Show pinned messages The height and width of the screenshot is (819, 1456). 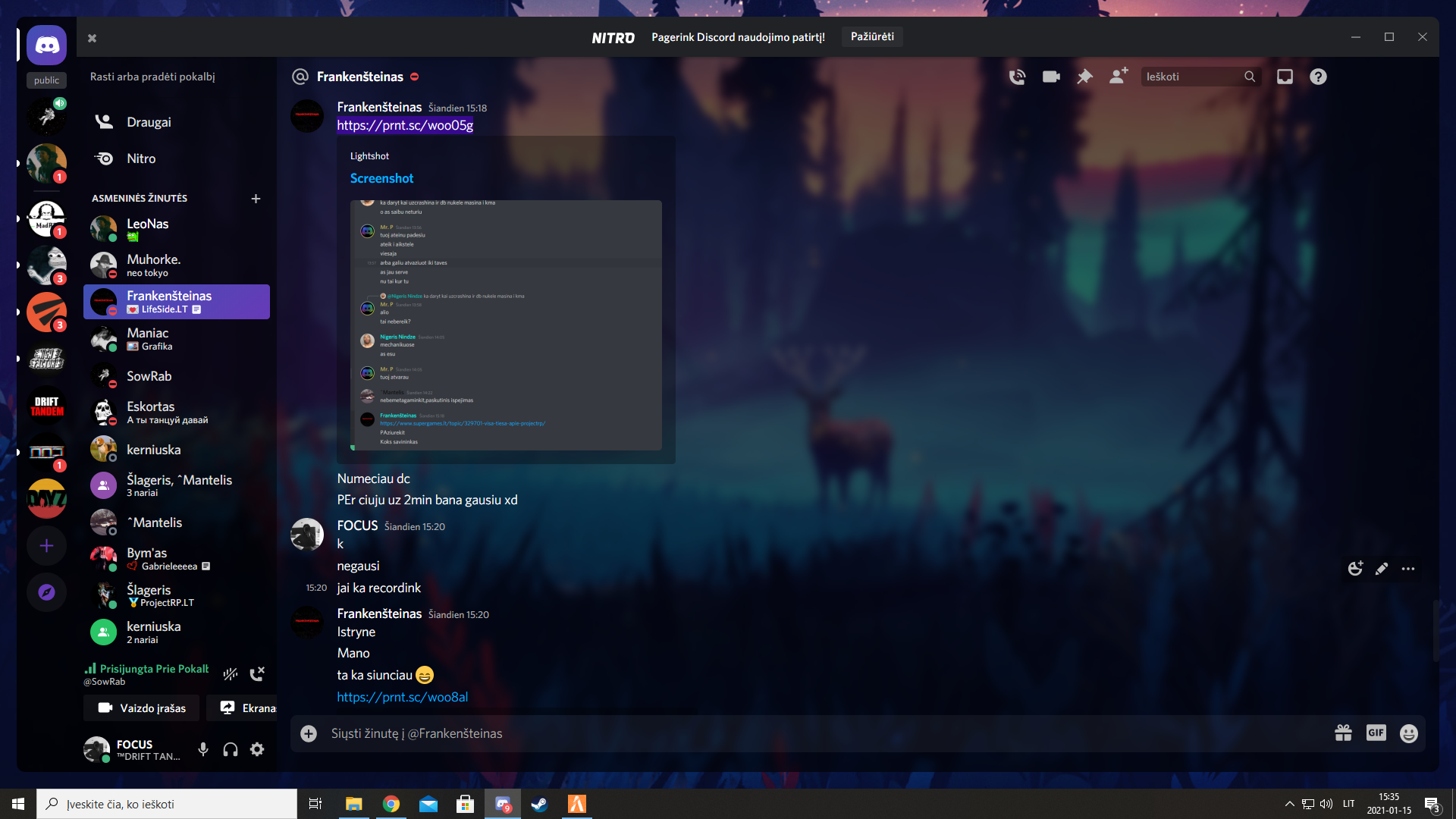tap(1084, 77)
